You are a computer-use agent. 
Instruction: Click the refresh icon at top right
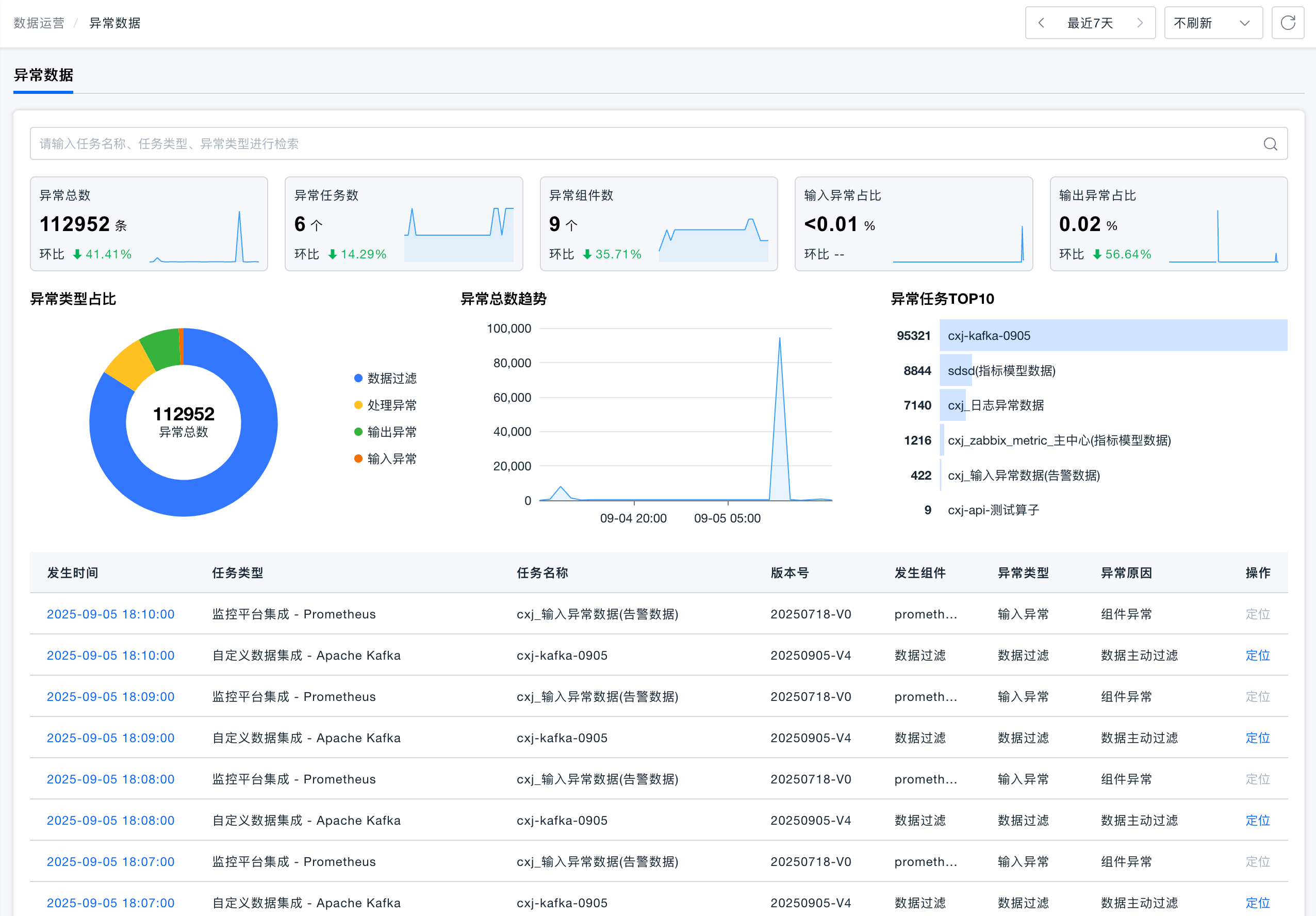click(1288, 22)
